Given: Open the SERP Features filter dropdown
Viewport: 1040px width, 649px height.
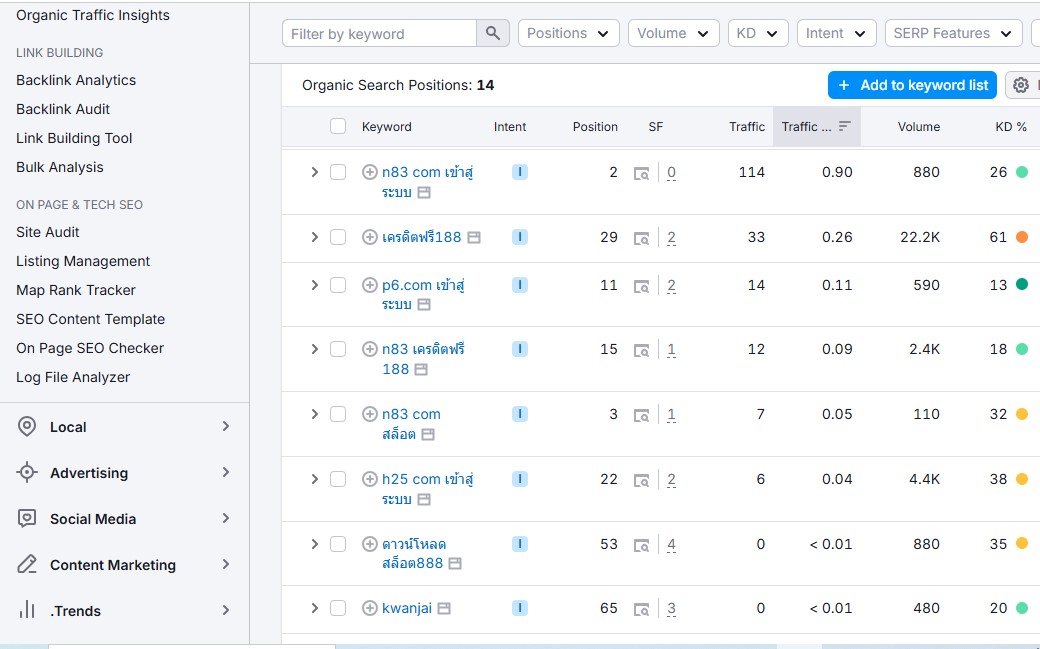Looking at the screenshot, I should click(953, 33).
